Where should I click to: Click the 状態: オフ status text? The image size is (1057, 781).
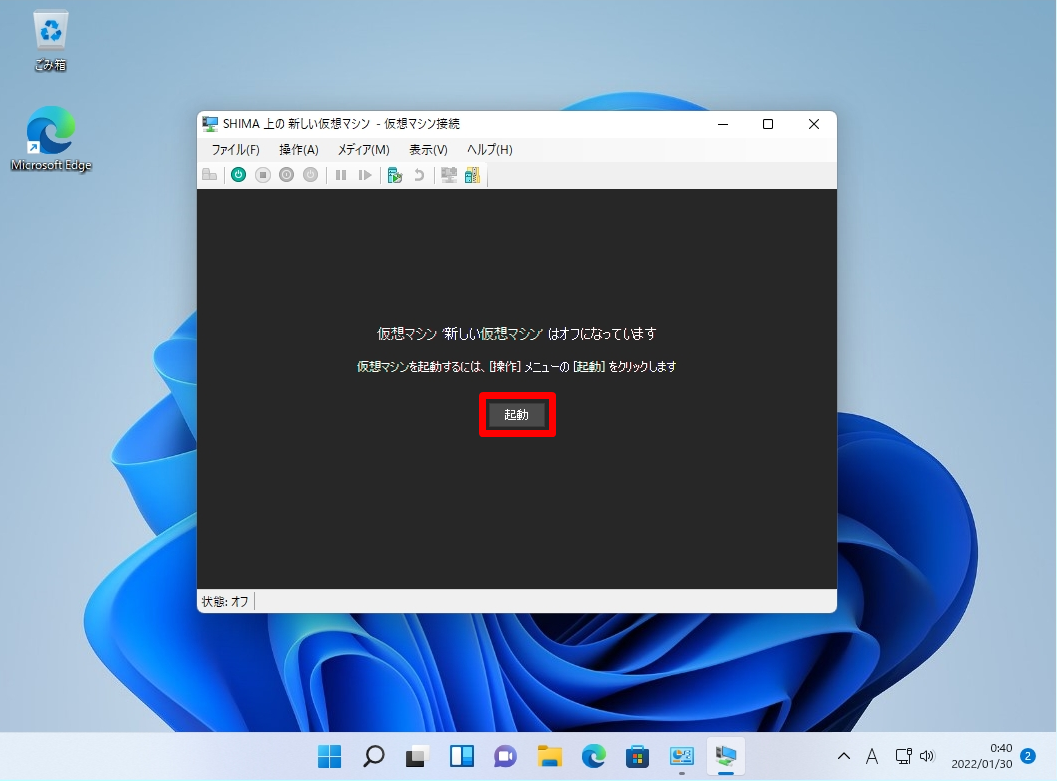click(225, 601)
